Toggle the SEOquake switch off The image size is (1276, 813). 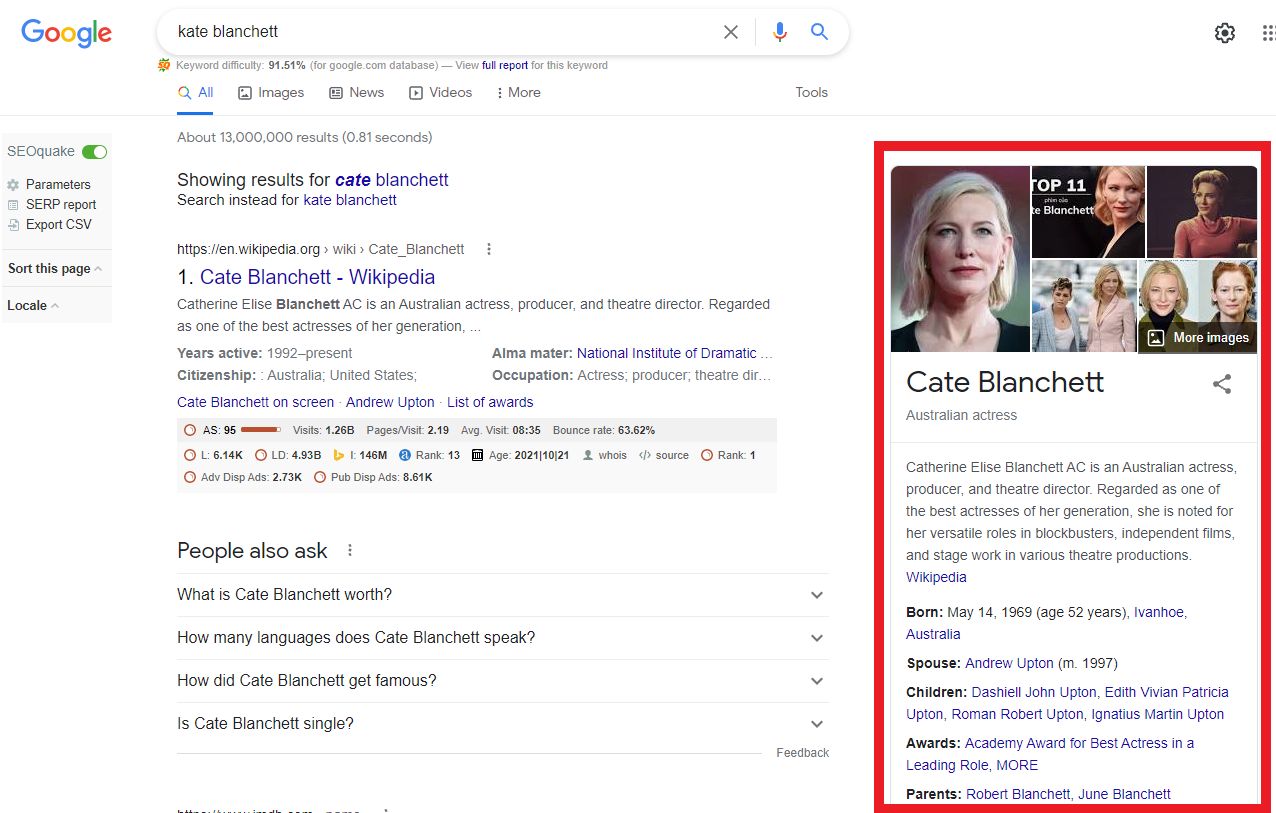click(x=95, y=152)
